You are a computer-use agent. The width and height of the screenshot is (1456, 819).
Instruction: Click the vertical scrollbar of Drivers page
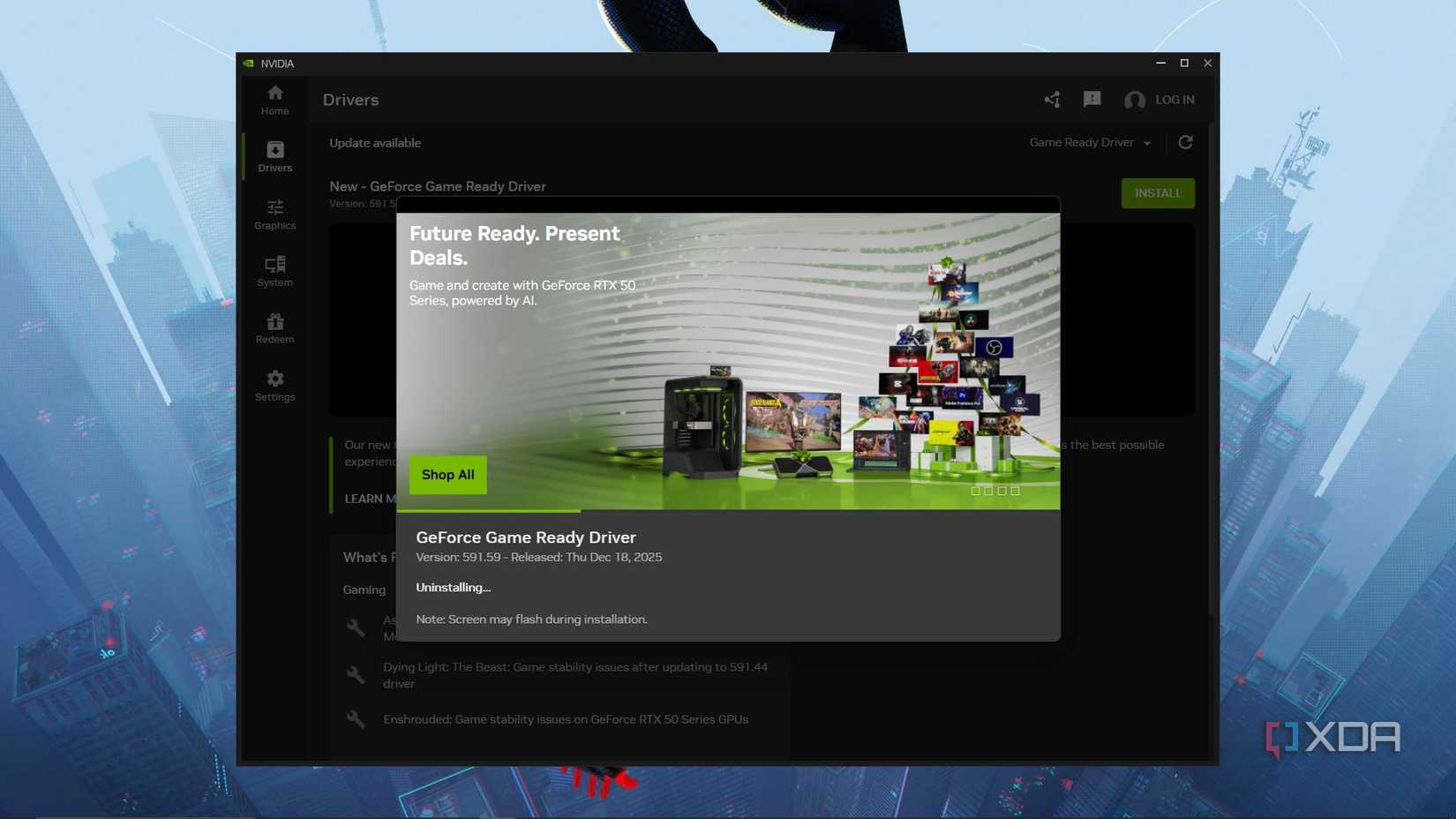(1212, 371)
